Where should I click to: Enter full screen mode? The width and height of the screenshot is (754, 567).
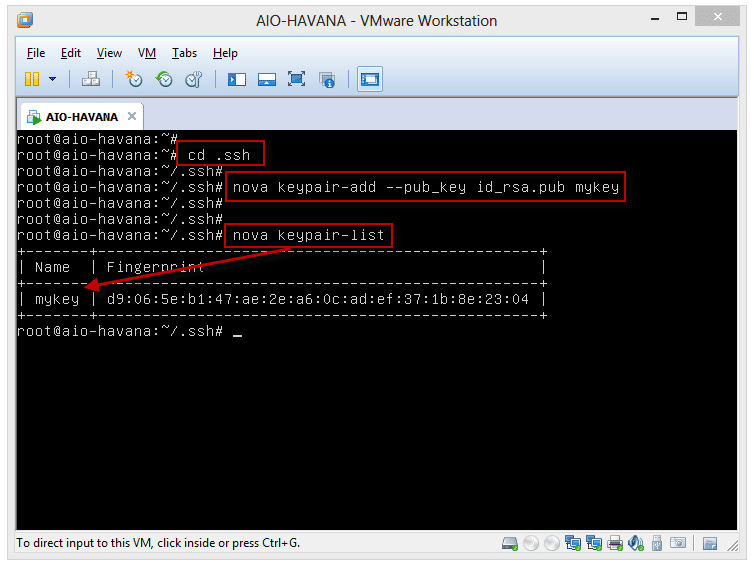[x=297, y=79]
